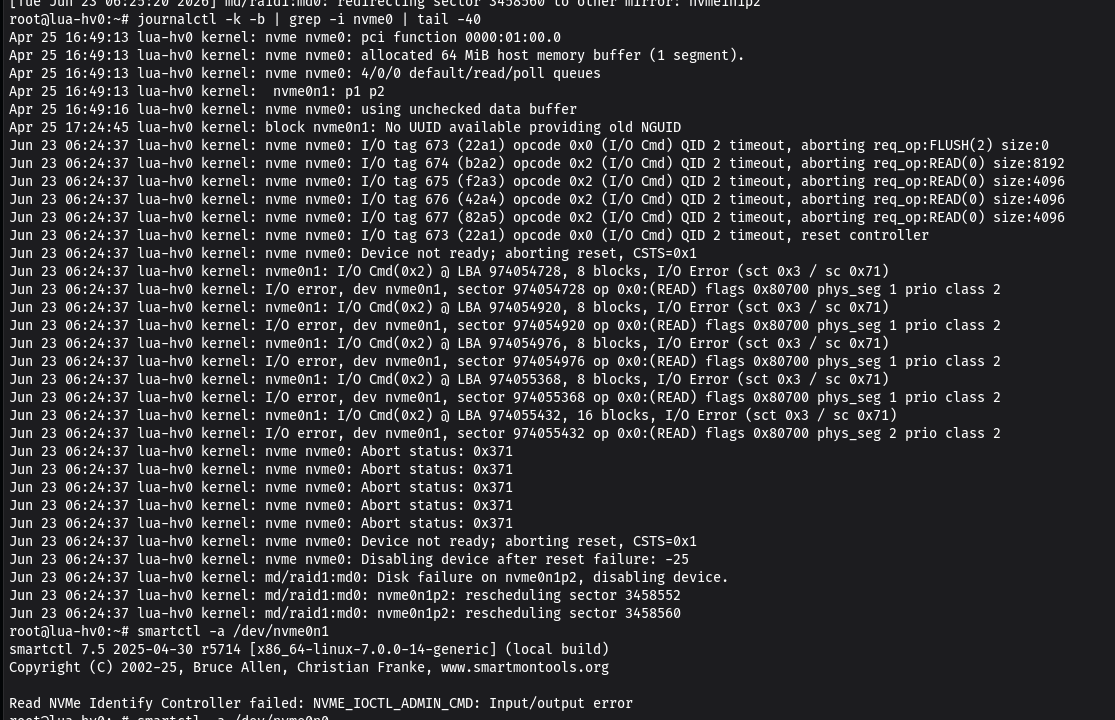This screenshot has height=720, width=1115.
Task: Open the www.smartmontools.org URL
Action: (524, 667)
